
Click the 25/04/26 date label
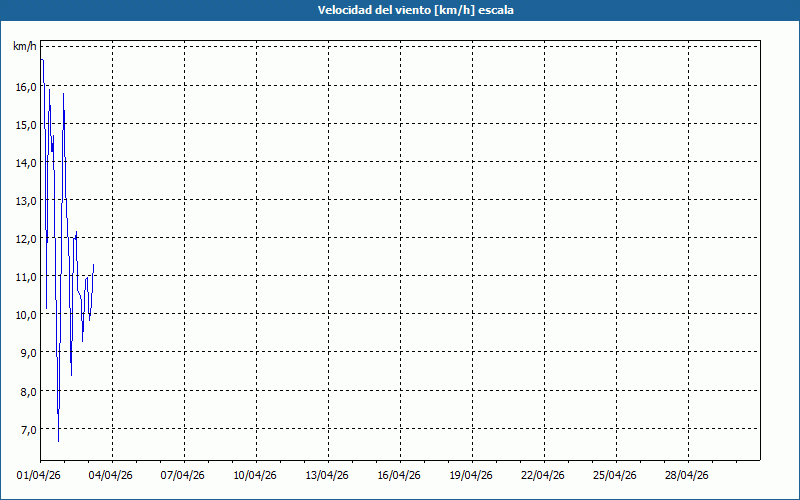point(615,476)
